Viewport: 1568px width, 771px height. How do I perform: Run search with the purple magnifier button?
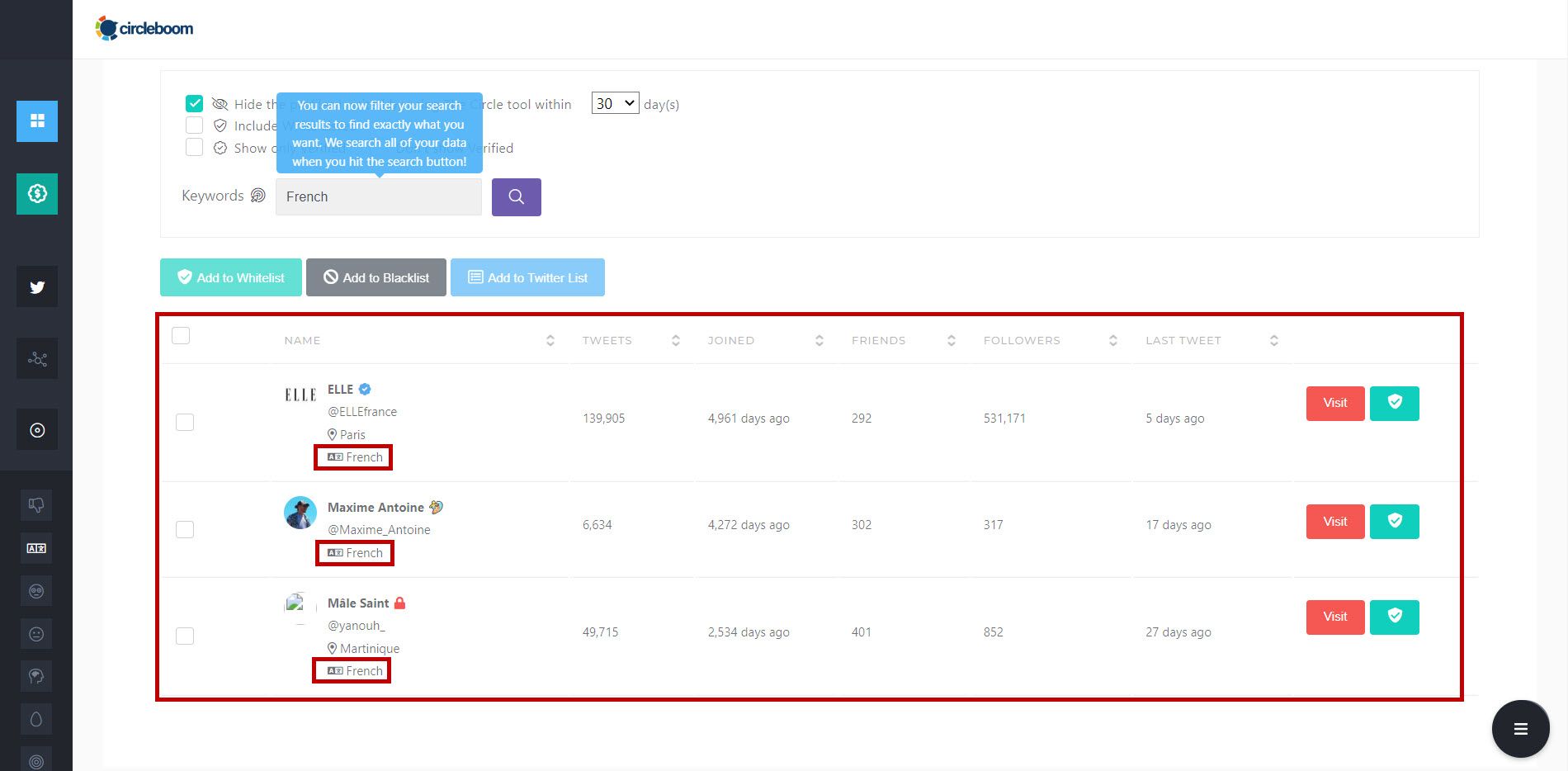pyautogui.click(x=517, y=197)
